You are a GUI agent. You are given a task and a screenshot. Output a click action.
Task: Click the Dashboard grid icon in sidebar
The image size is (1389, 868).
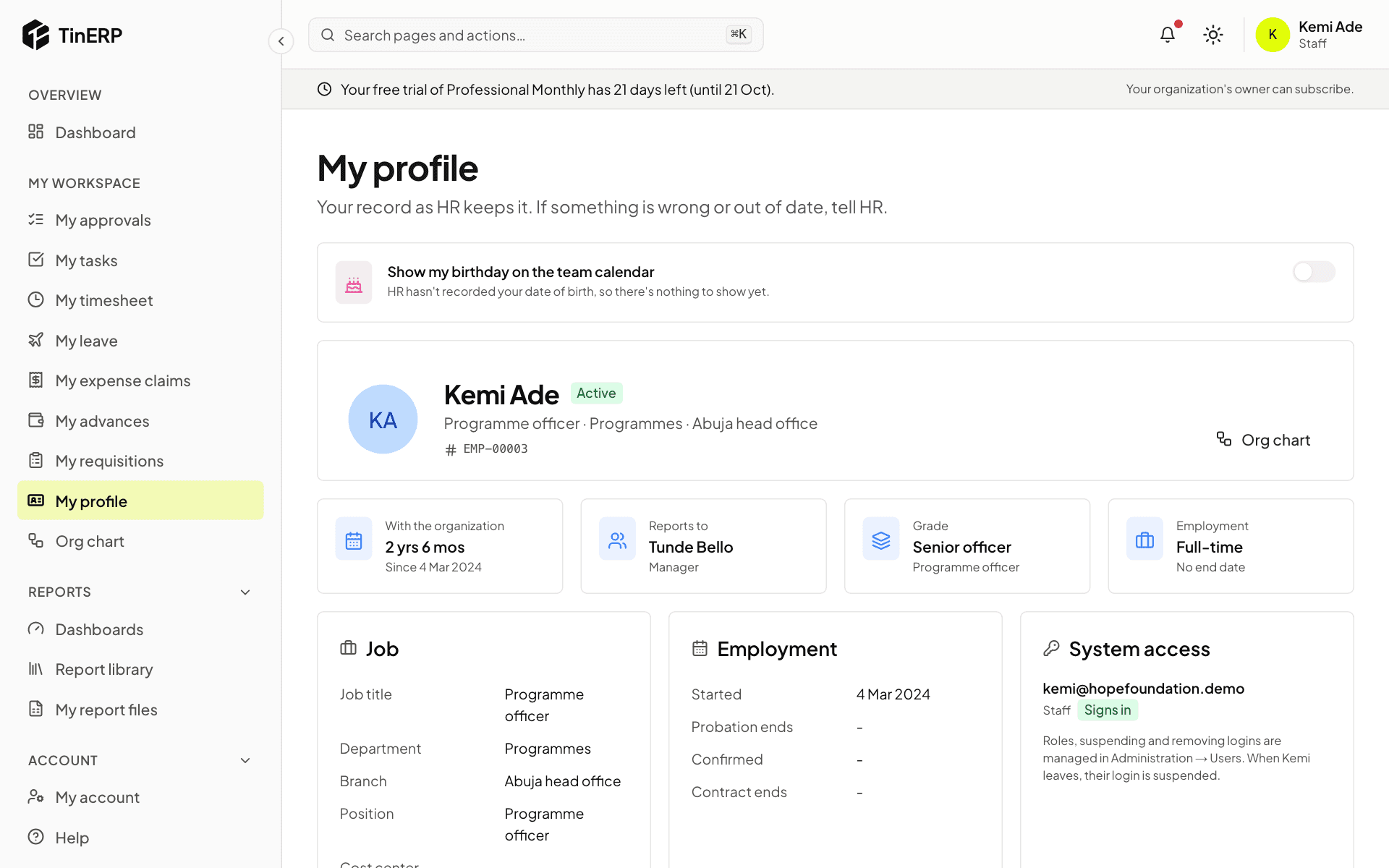click(x=36, y=132)
